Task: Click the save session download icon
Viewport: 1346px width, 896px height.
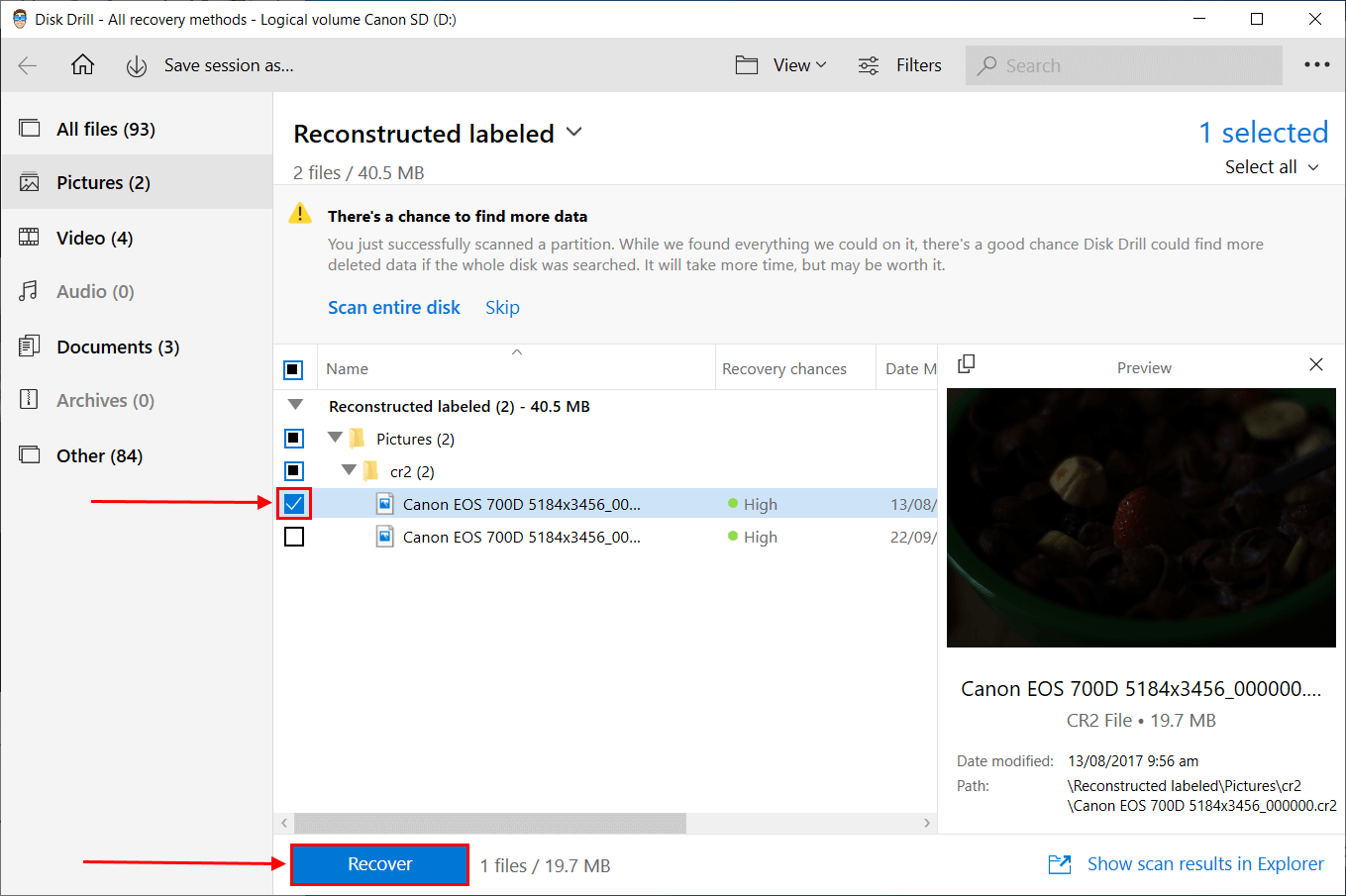Action: [137, 66]
